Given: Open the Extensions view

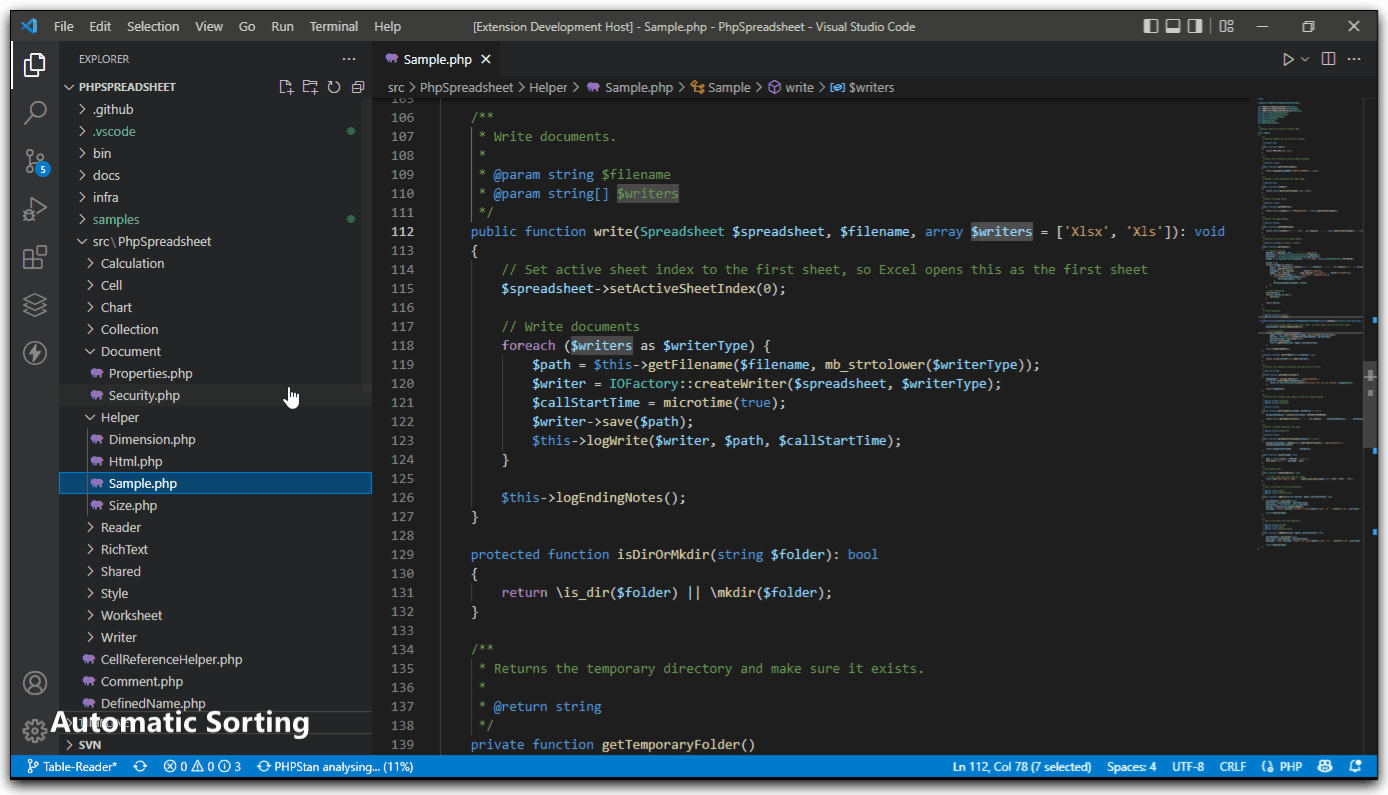Looking at the screenshot, I should pyautogui.click(x=35, y=257).
